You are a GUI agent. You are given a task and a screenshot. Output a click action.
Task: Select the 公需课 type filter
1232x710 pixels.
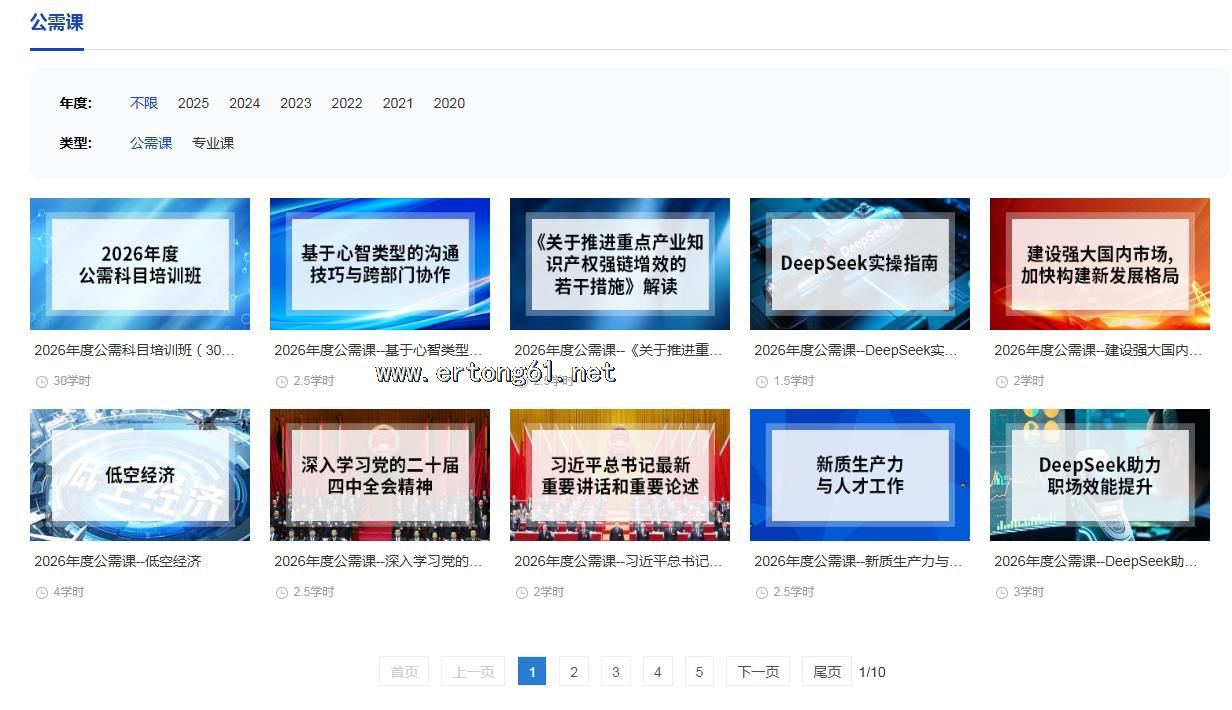(151, 143)
